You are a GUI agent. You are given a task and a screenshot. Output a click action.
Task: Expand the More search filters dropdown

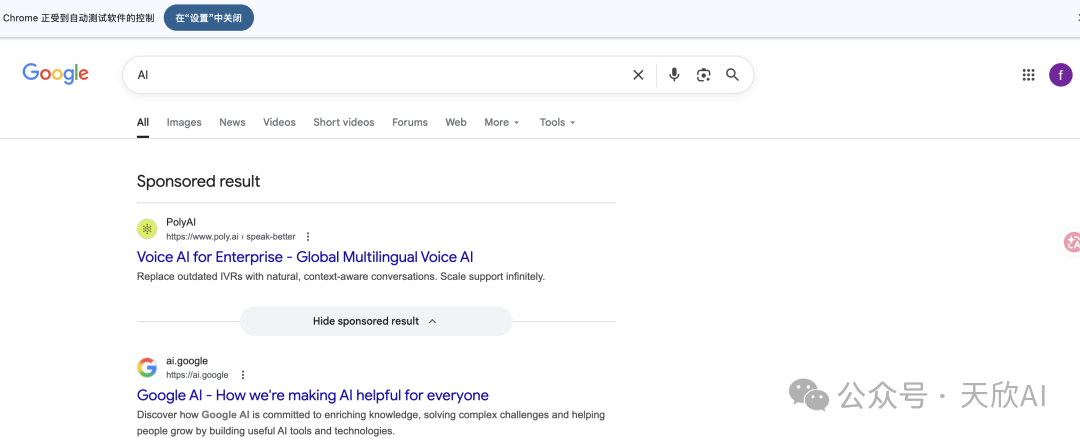point(501,122)
